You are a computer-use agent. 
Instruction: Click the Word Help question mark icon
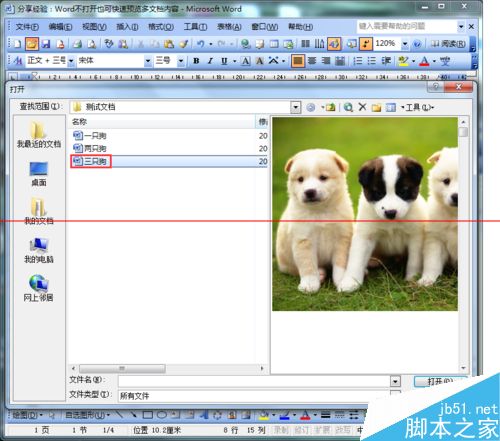417,44
